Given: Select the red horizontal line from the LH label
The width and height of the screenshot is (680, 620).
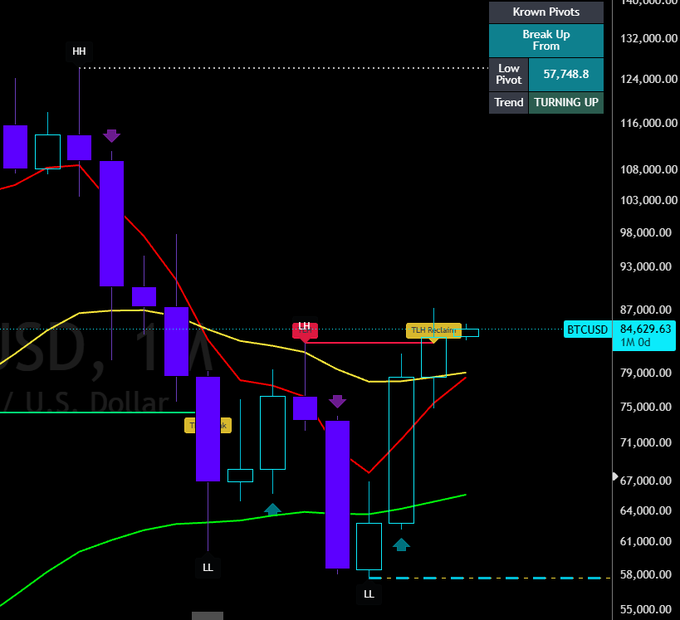Looking at the screenshot, I should (x=371, y=343).
